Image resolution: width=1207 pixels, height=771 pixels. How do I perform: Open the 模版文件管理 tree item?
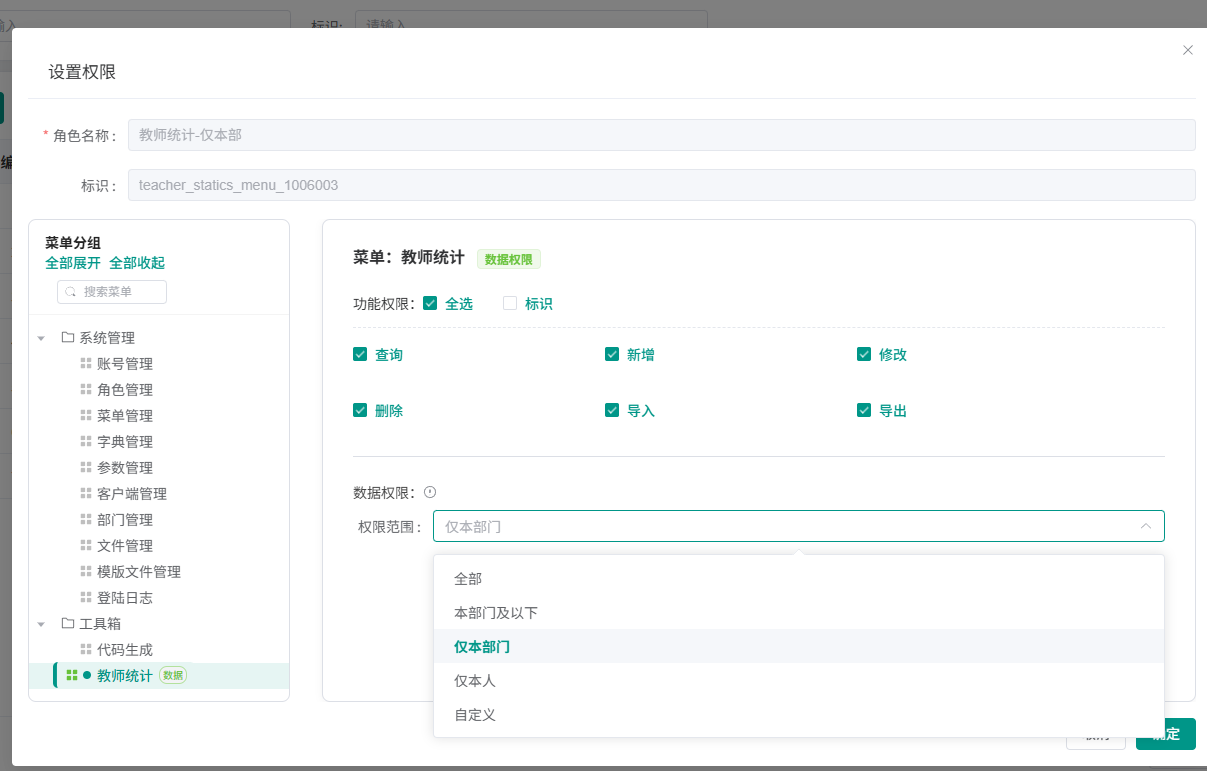coord(139,572)
